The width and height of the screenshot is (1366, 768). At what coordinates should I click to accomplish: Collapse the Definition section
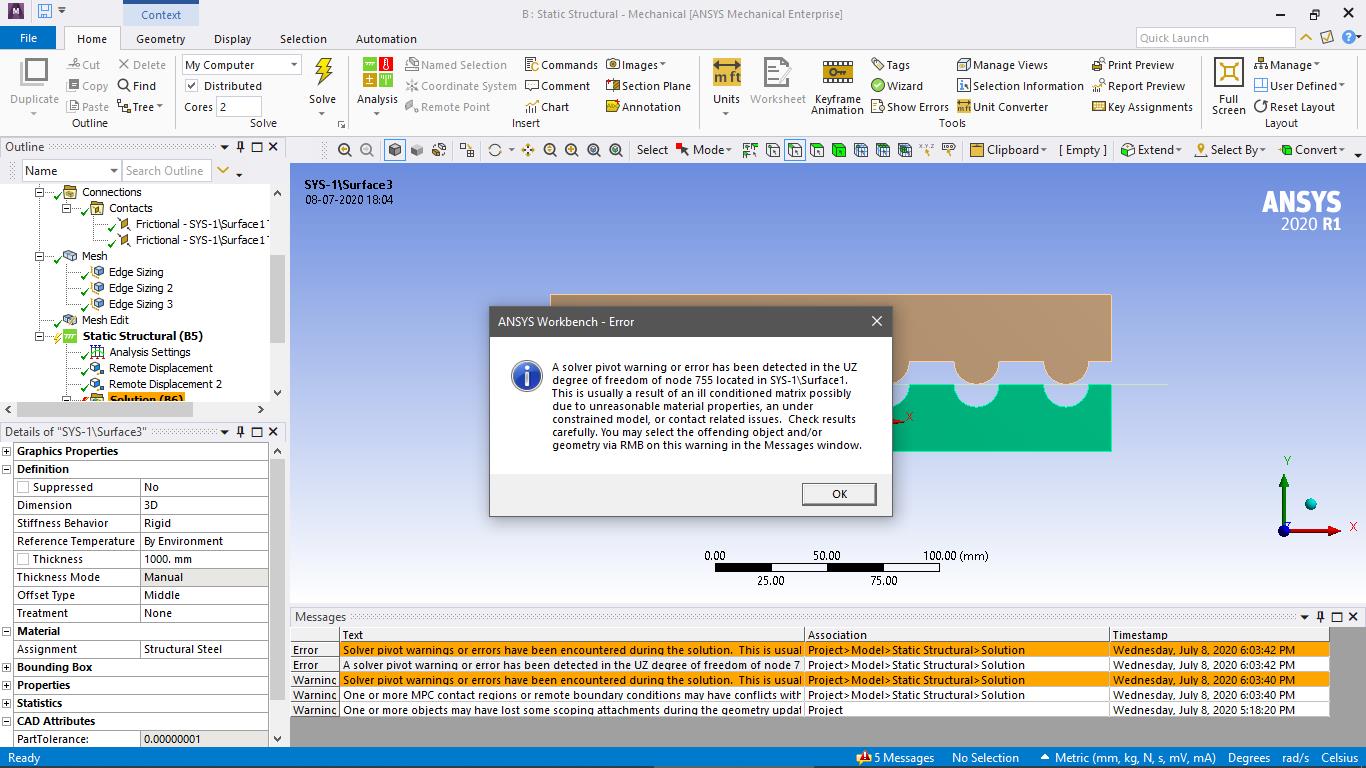coord(6,469)
